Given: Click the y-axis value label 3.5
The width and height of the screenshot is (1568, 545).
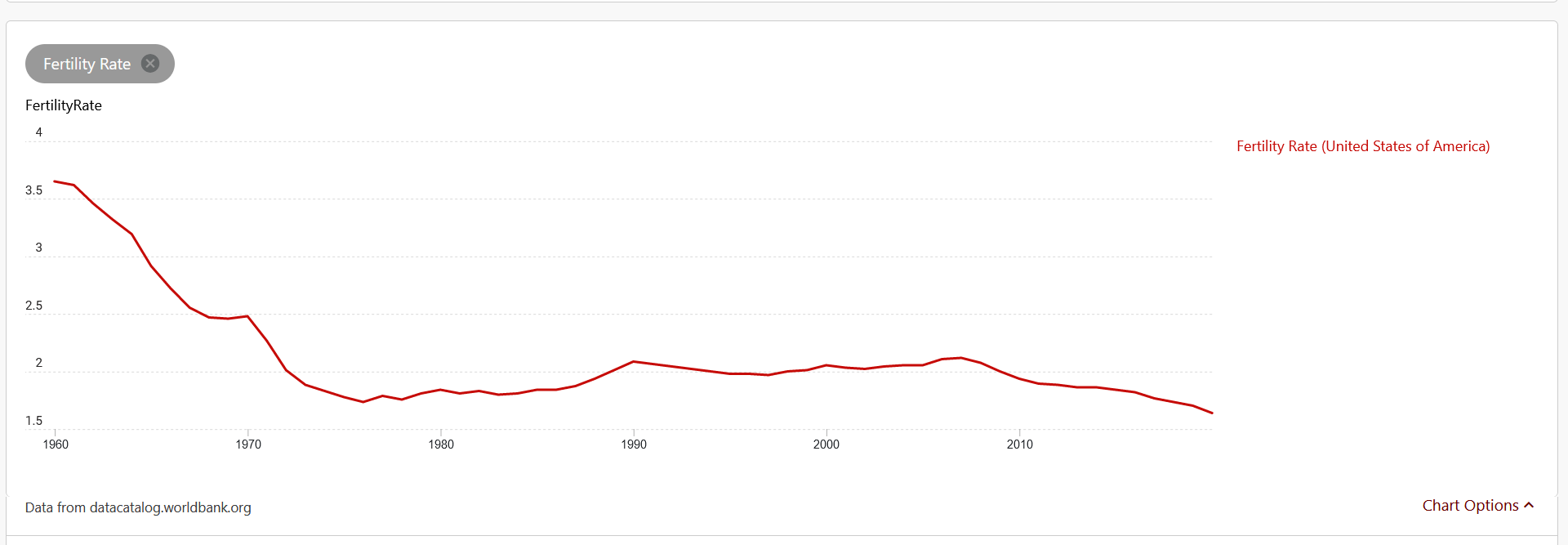Looking at the screenshot, I should pos(33,190).
